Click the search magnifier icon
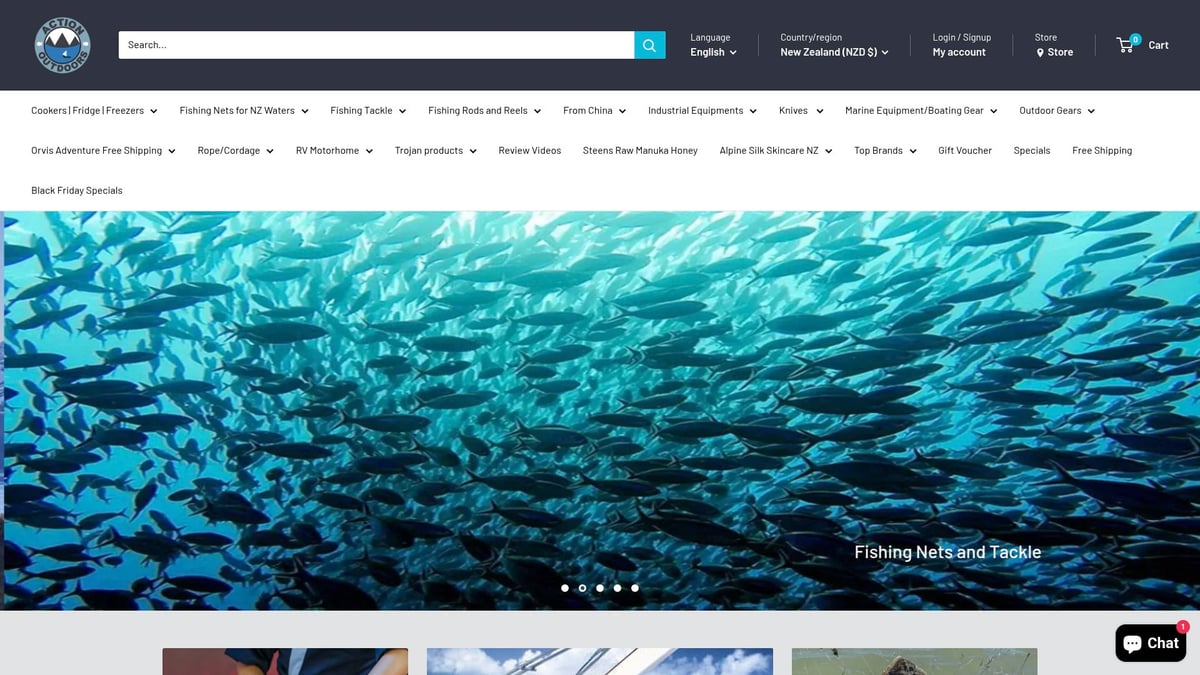The width and height of the screenshot is (1200, 675). click(649, 44)
